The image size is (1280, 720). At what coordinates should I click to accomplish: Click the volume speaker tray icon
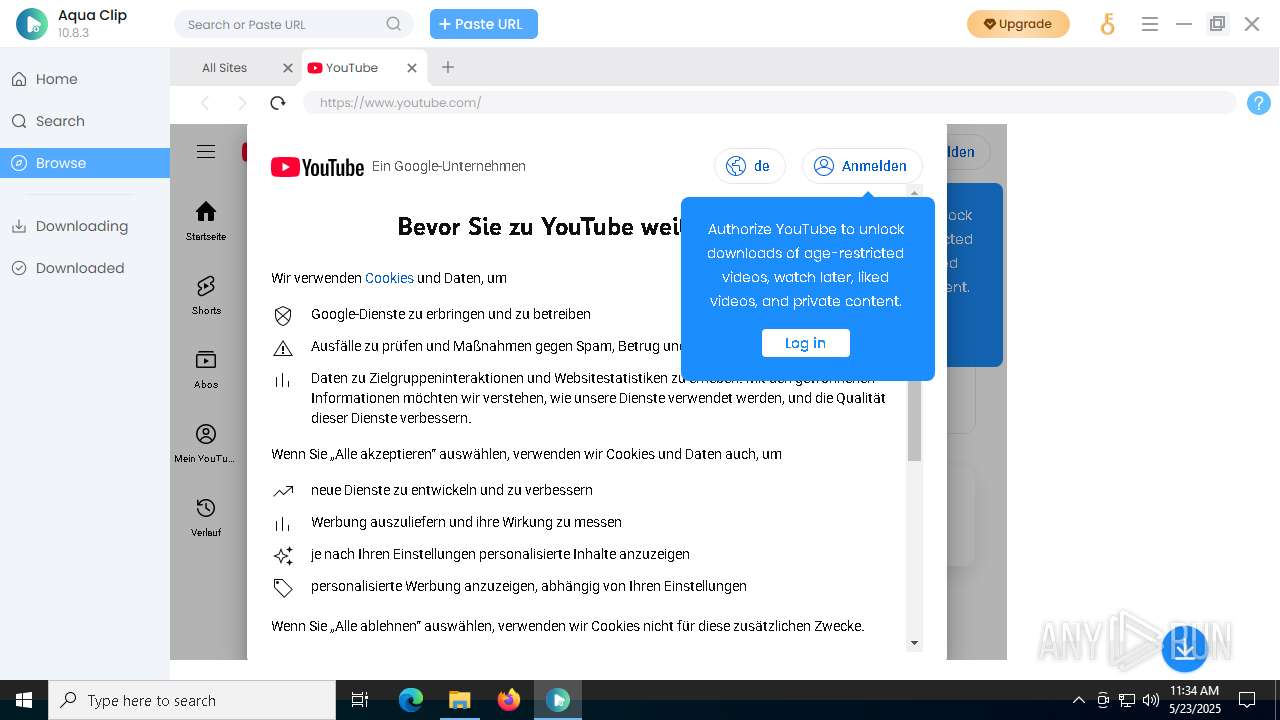point(1151,700)
